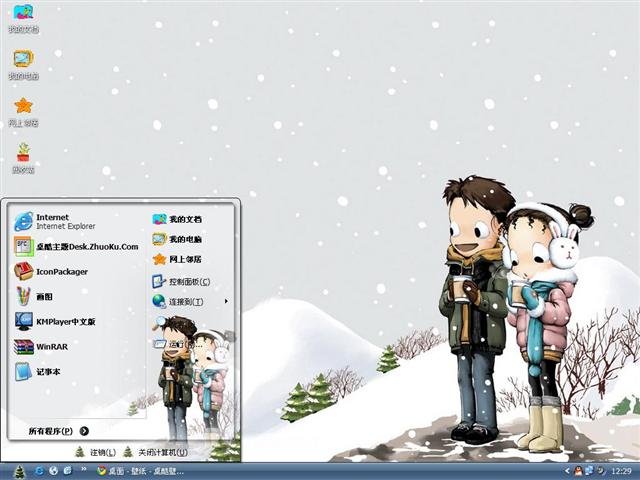The image size is (640, 480).
Task: Click the Christmas tree Start button
Action: pos(20,472)
